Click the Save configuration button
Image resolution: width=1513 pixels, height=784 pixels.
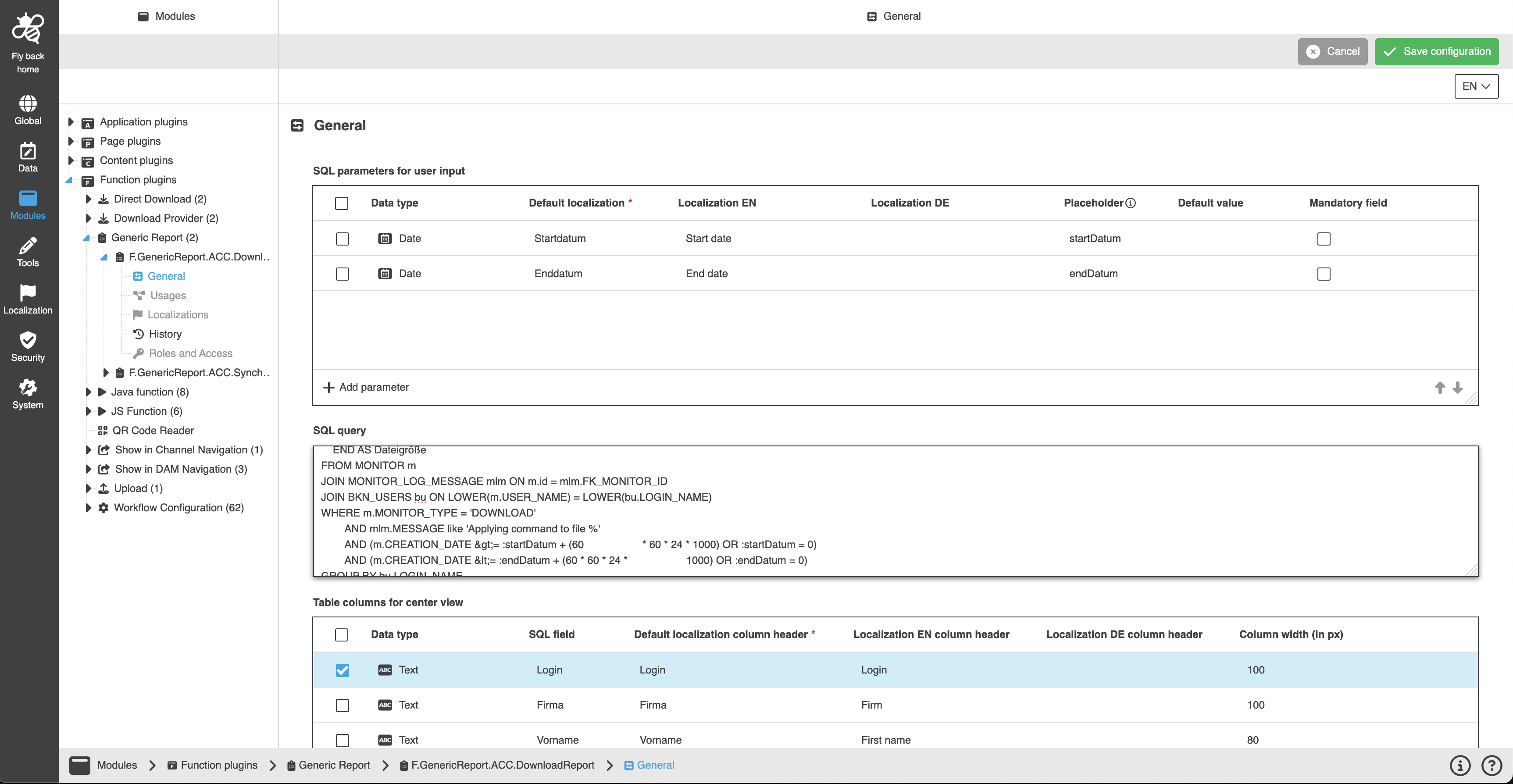pos(1436,52)
